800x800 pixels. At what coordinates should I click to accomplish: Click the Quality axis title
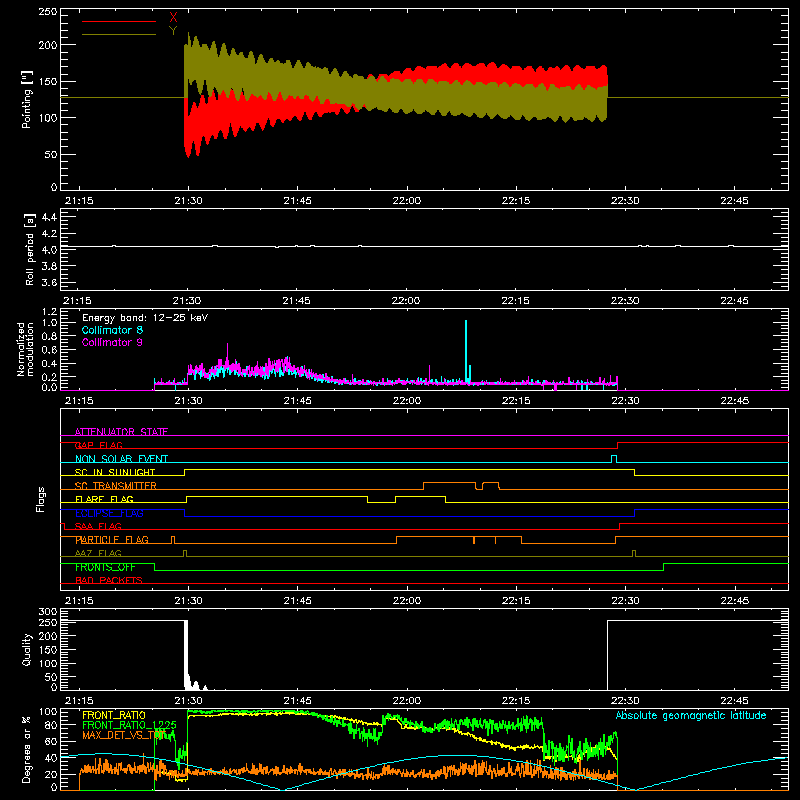click(27, 649)
